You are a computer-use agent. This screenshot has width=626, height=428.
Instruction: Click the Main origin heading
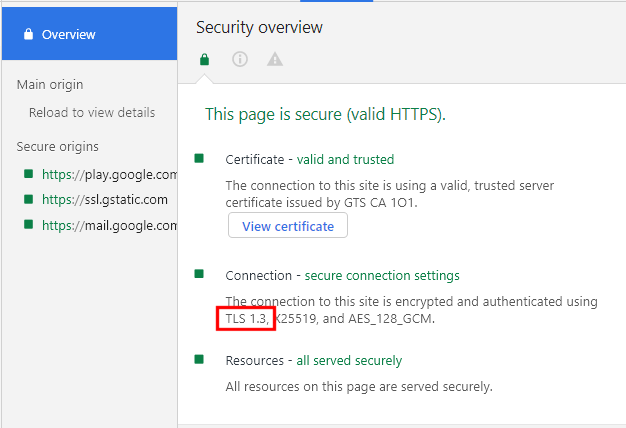pos(50,85)
